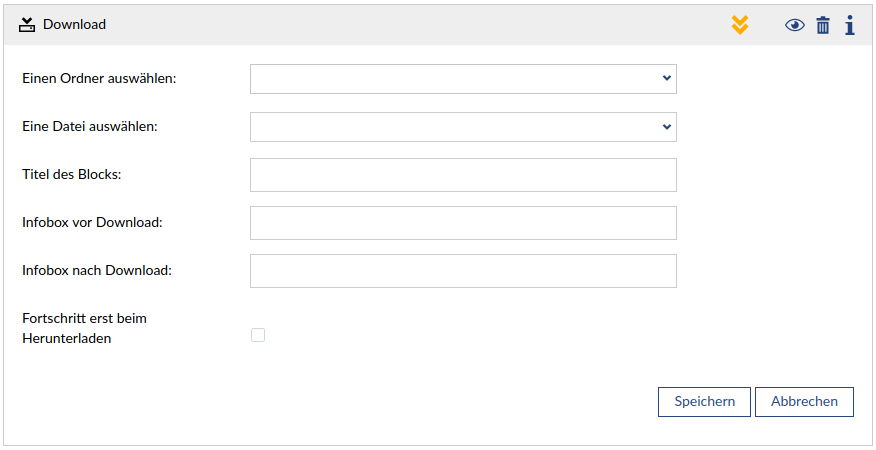The height and width of the screenshot is (450, 876).
Task: Click the 'Infobox vor Download:' label
Action: coord(92,222)
